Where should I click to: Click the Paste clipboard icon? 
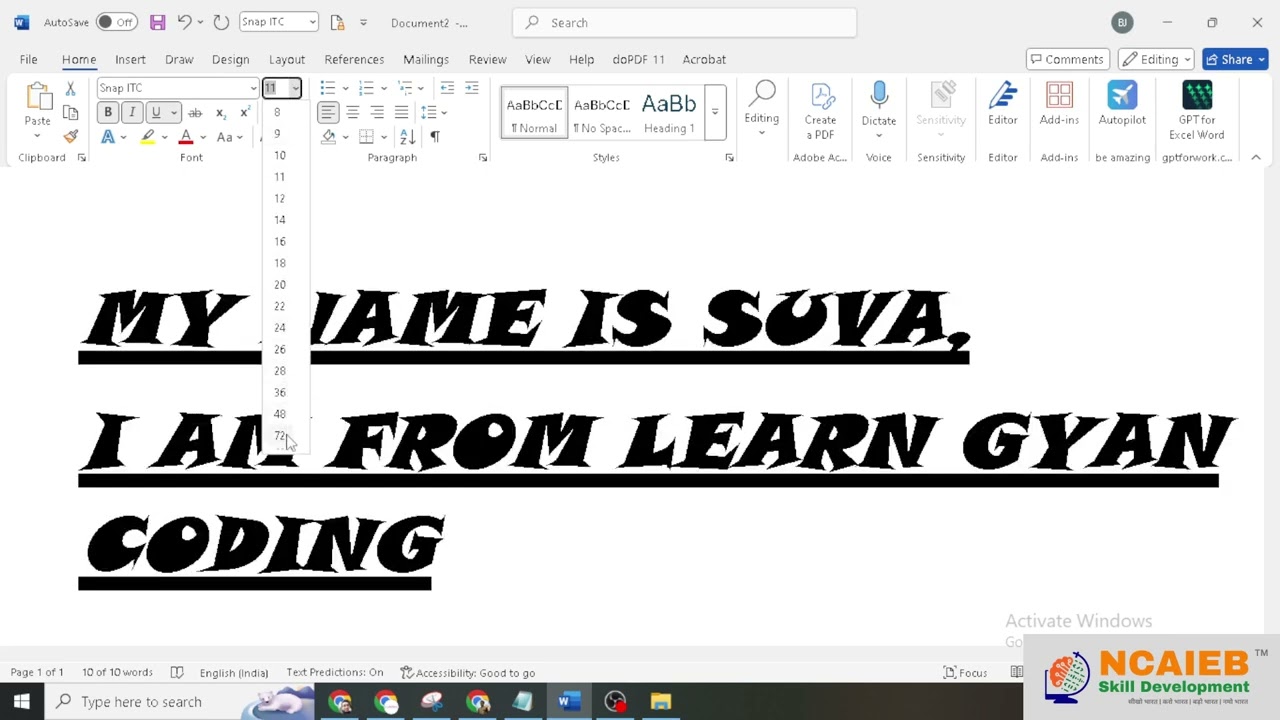point(38,97)
